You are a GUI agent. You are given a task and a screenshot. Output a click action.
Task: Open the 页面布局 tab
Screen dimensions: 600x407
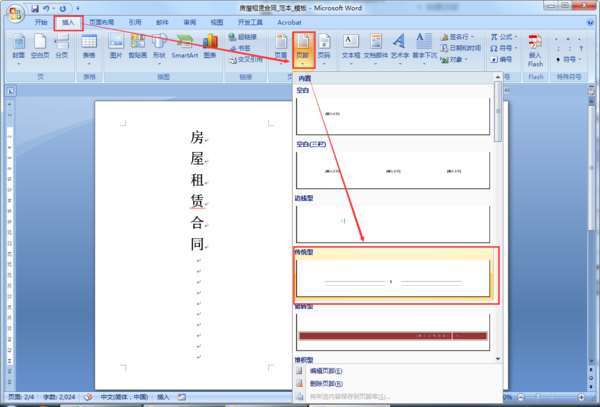(x=102, y=23)
